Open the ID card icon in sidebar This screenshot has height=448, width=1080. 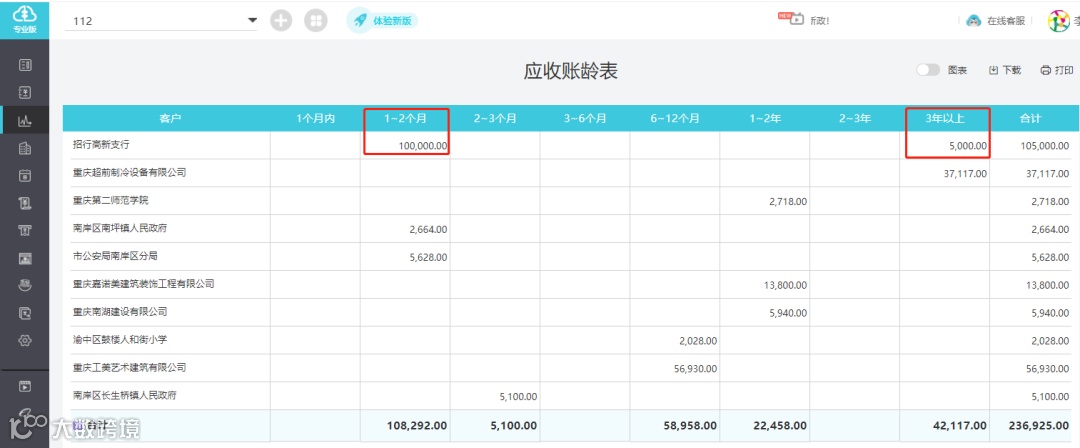pos(25,258)
